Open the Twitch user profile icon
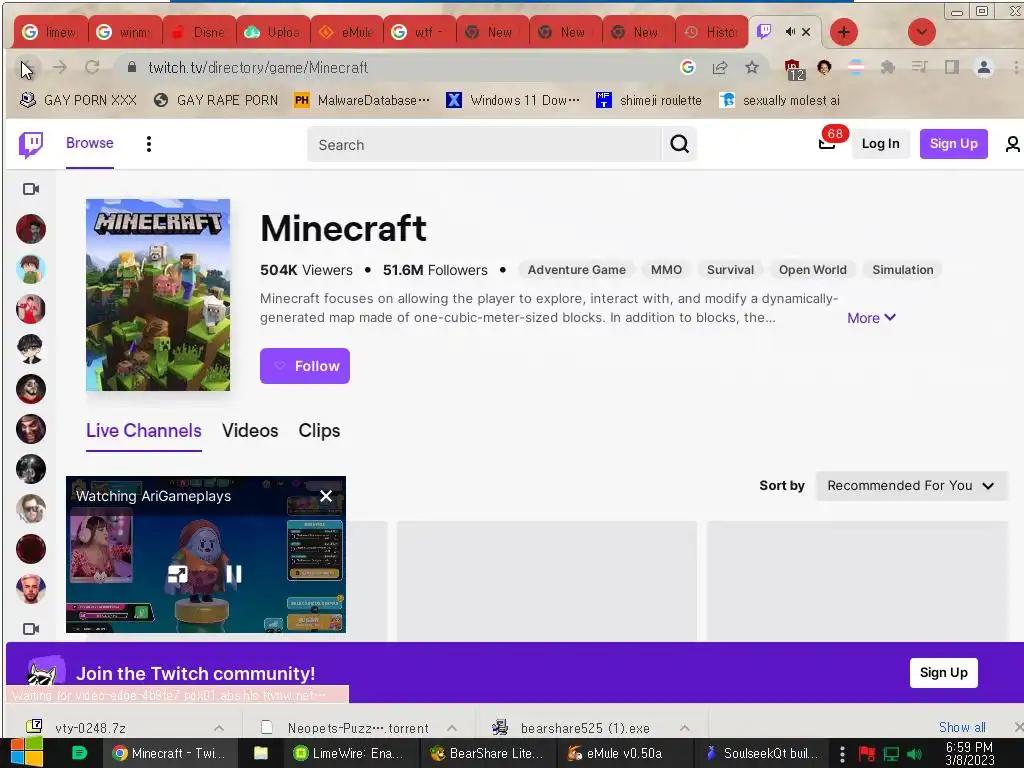 click(1012, 144)
